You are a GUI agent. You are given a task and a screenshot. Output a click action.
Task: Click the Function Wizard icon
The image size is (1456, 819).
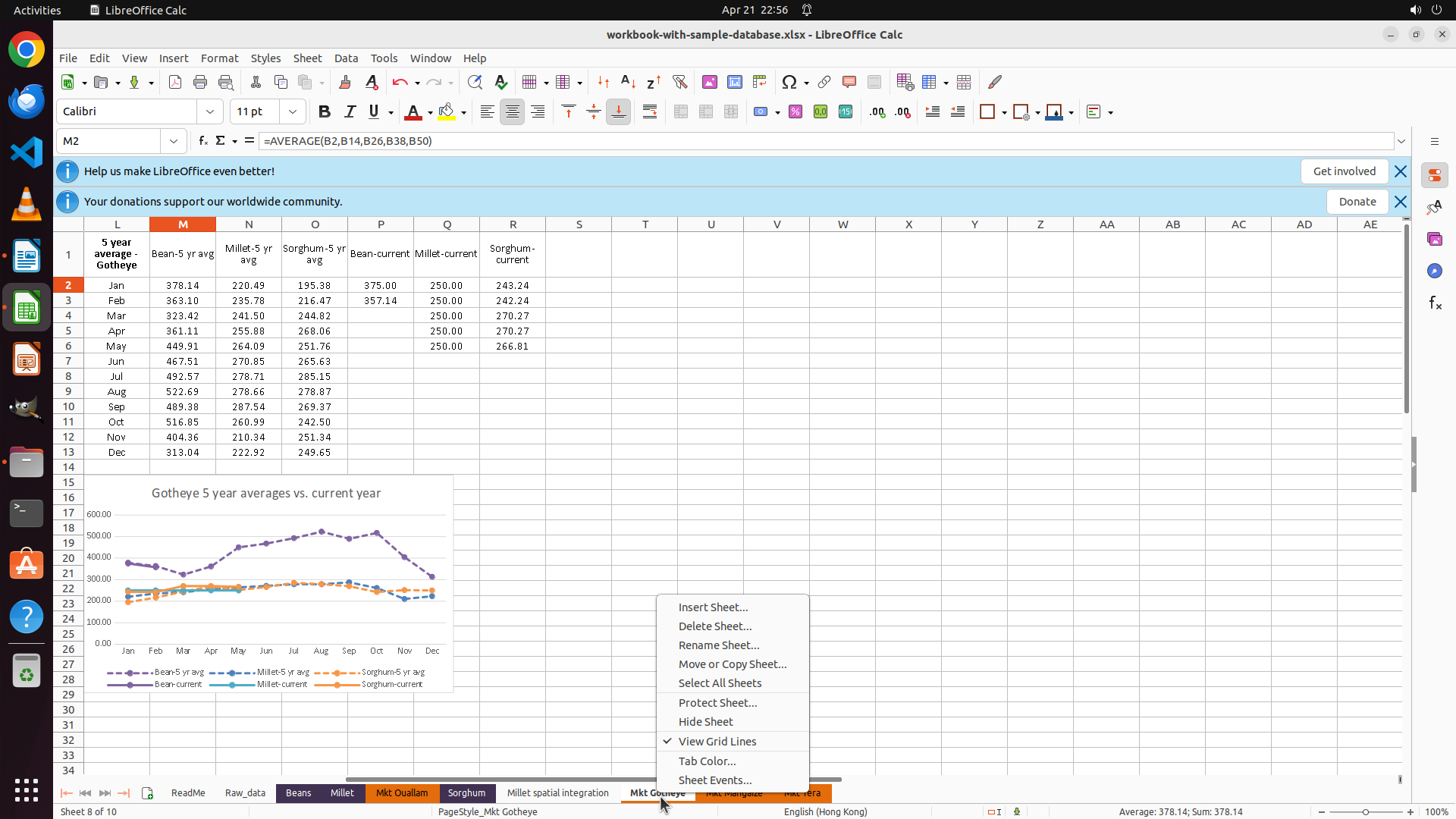202,141
